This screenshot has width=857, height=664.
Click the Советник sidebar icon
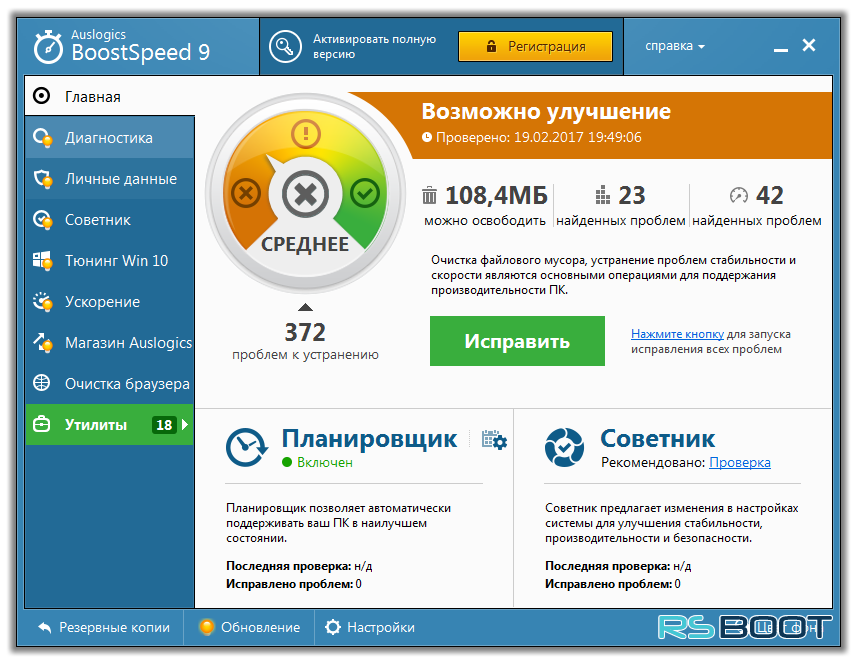(x=43, y=220)
